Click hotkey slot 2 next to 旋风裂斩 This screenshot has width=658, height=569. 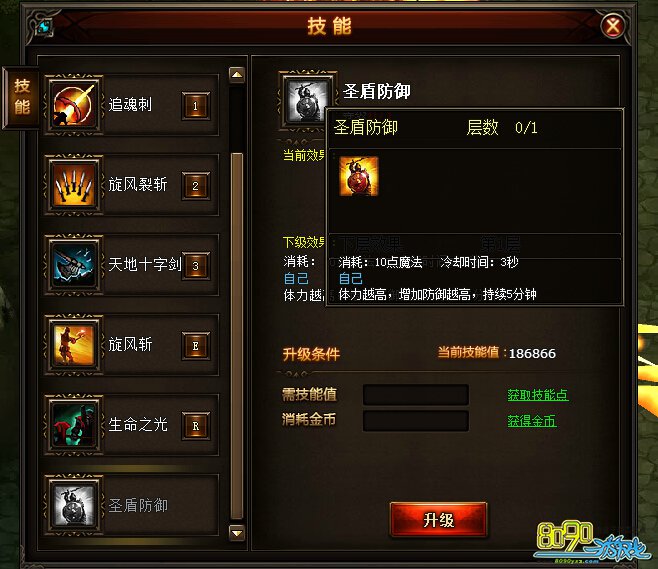[196, 186]
